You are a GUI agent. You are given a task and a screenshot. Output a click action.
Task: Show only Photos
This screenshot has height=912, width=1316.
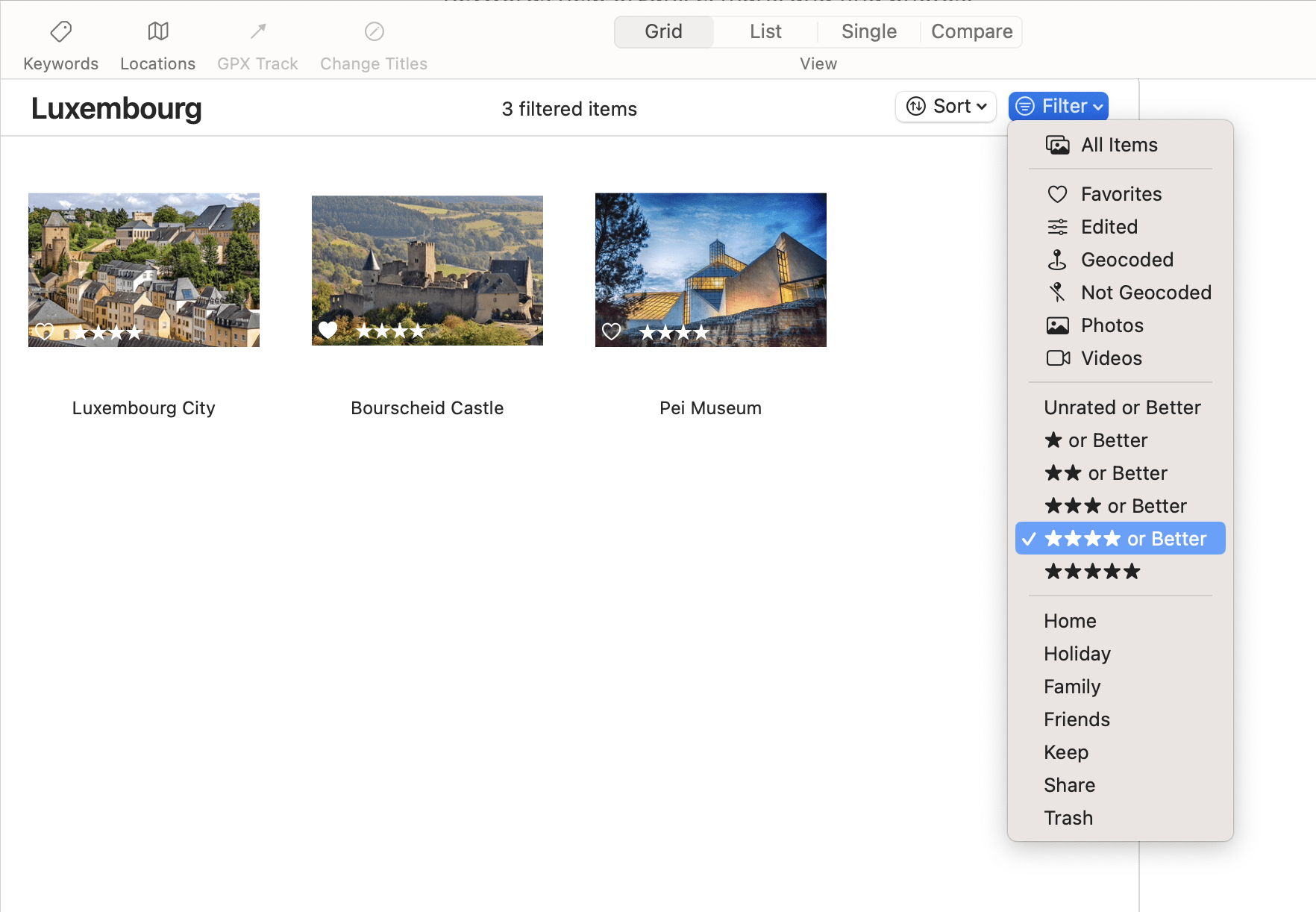1120,325
